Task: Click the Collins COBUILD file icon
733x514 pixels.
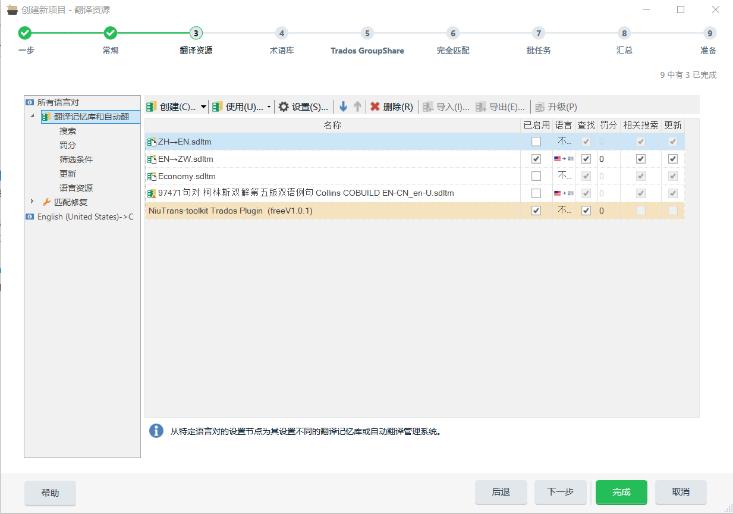Action: (x=151, y=193)
